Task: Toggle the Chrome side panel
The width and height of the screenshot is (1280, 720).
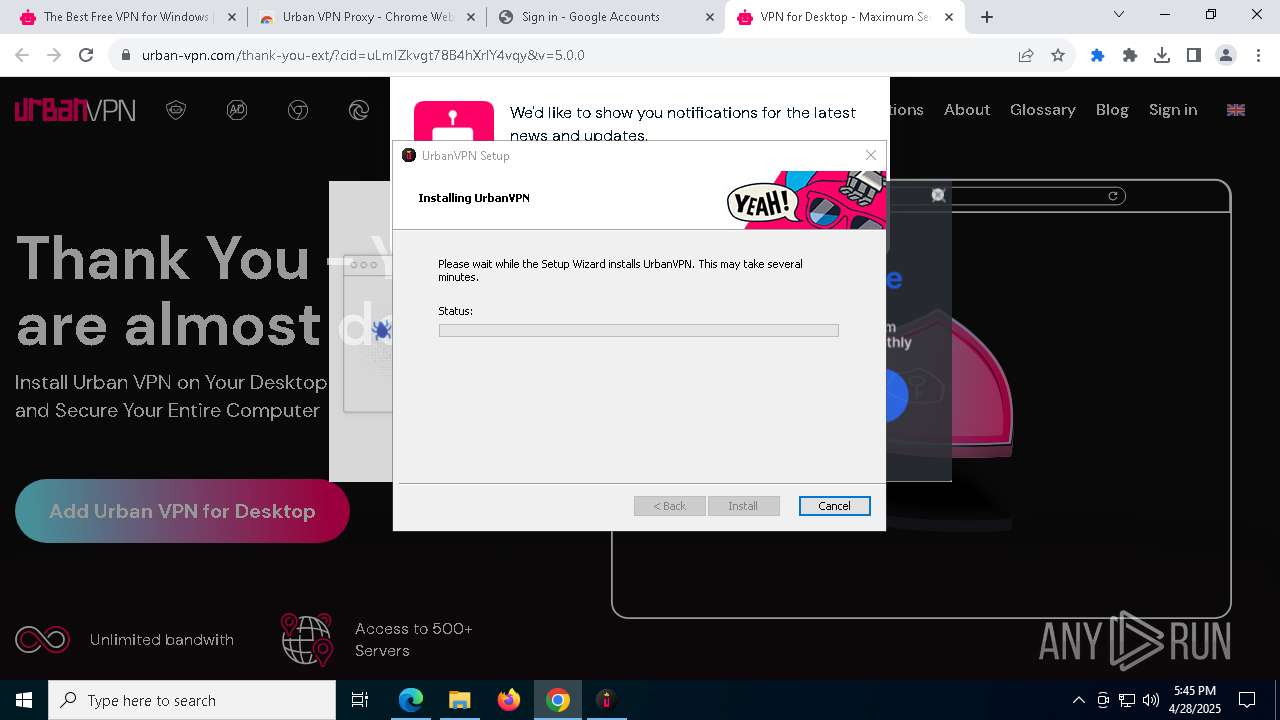Action: pos(1194,55)
